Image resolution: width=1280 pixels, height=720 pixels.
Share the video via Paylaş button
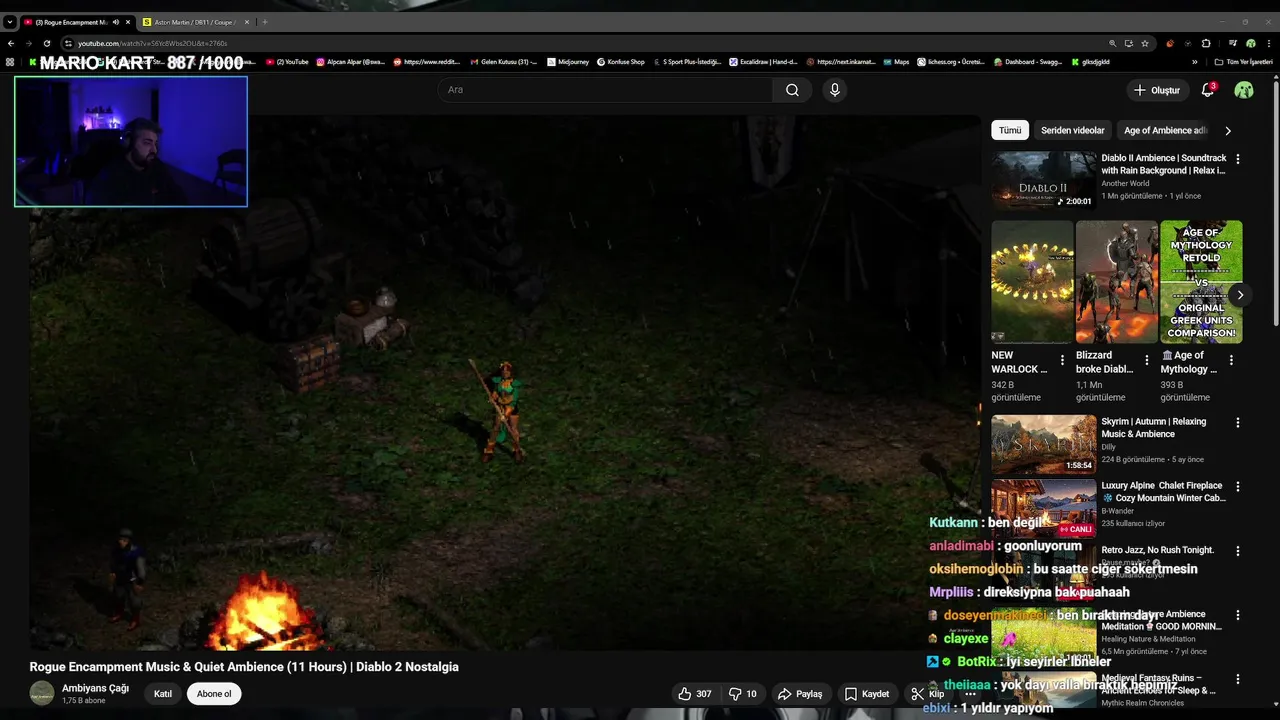(x=800, y=694)
